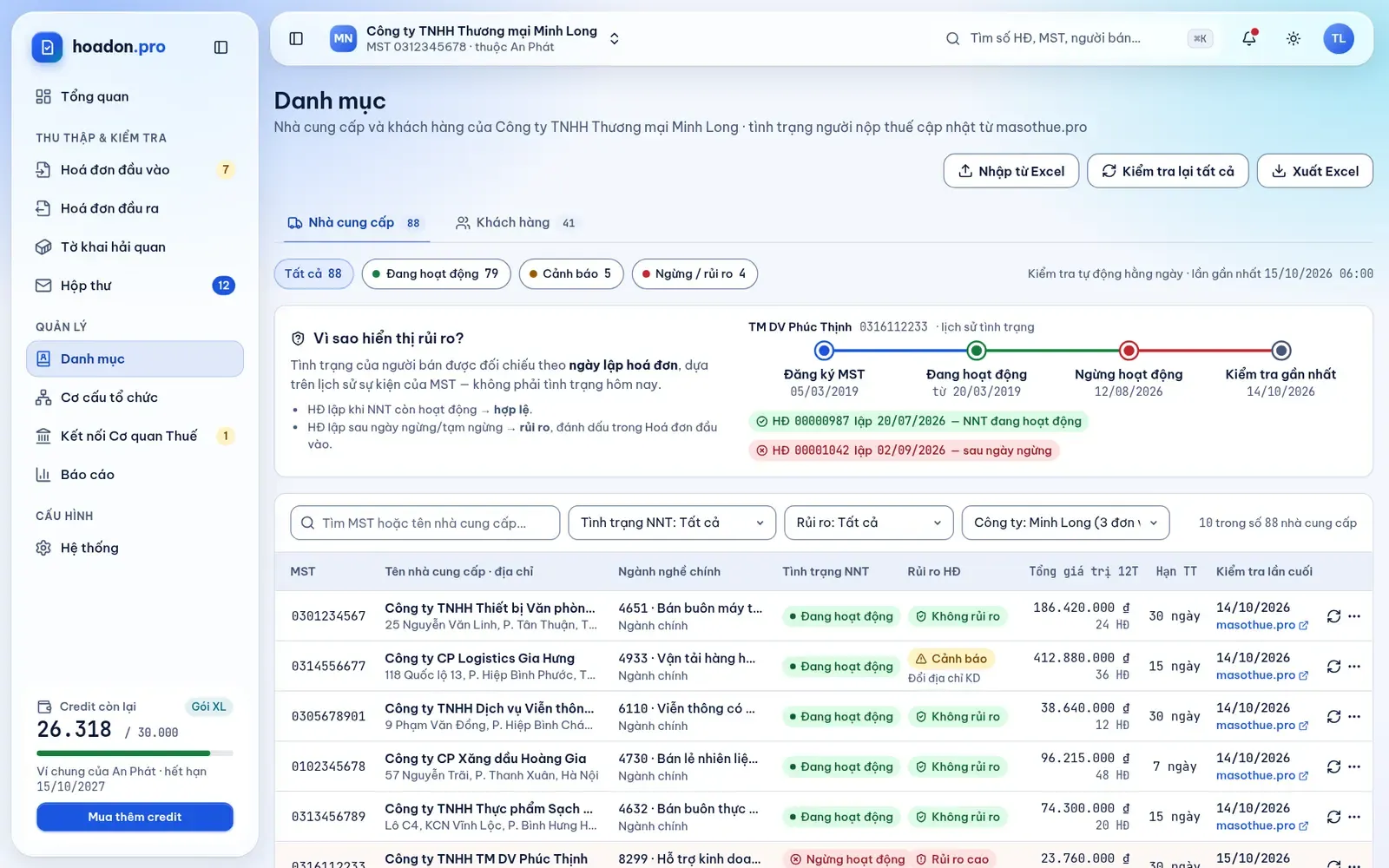This screenshot has width=1389, height=868.
Task: Open more options for Xăng dầu Hoàng Gia row
Action: pos(1354,766)
